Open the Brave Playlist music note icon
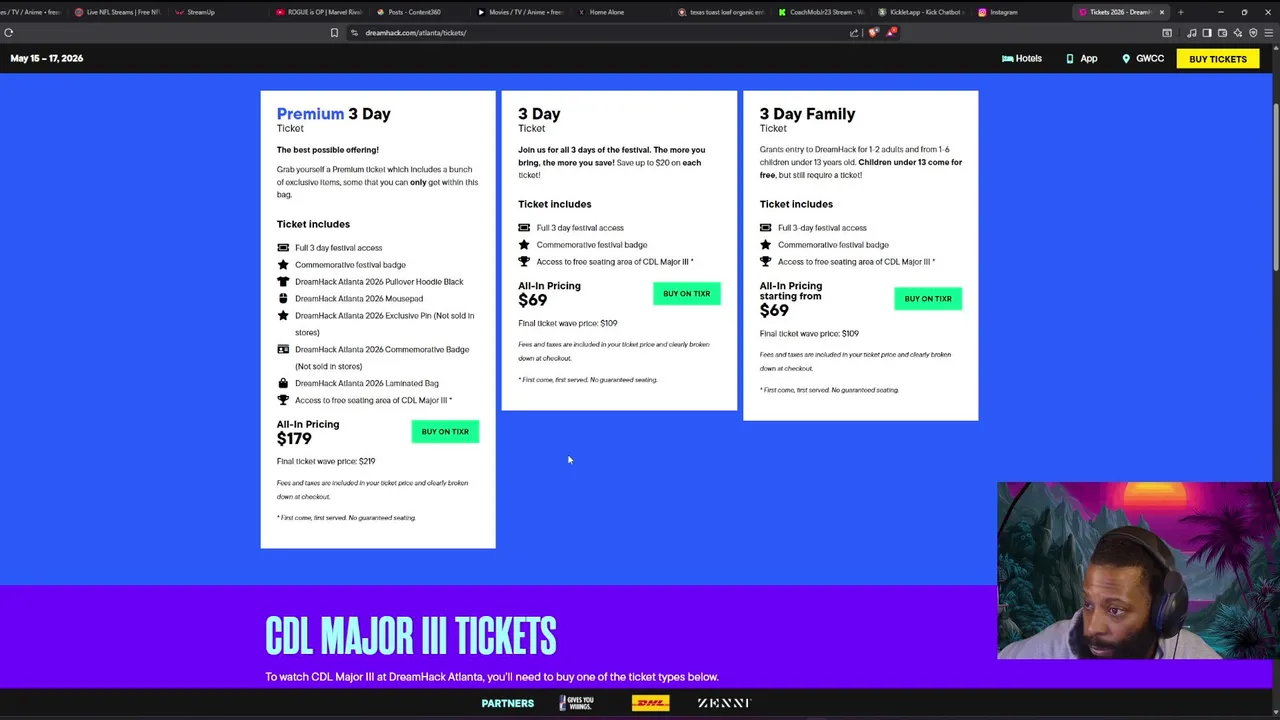1280x720 pixels. coord(1191,33)
